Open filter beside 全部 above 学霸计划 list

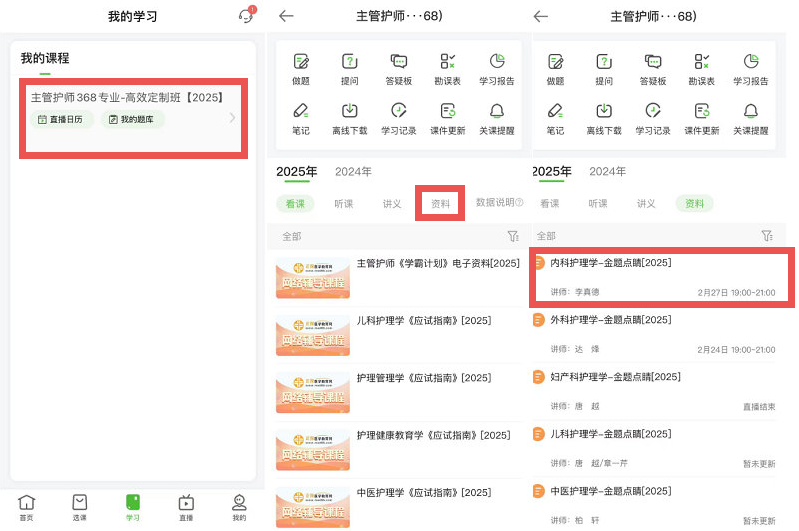[512, 236]
